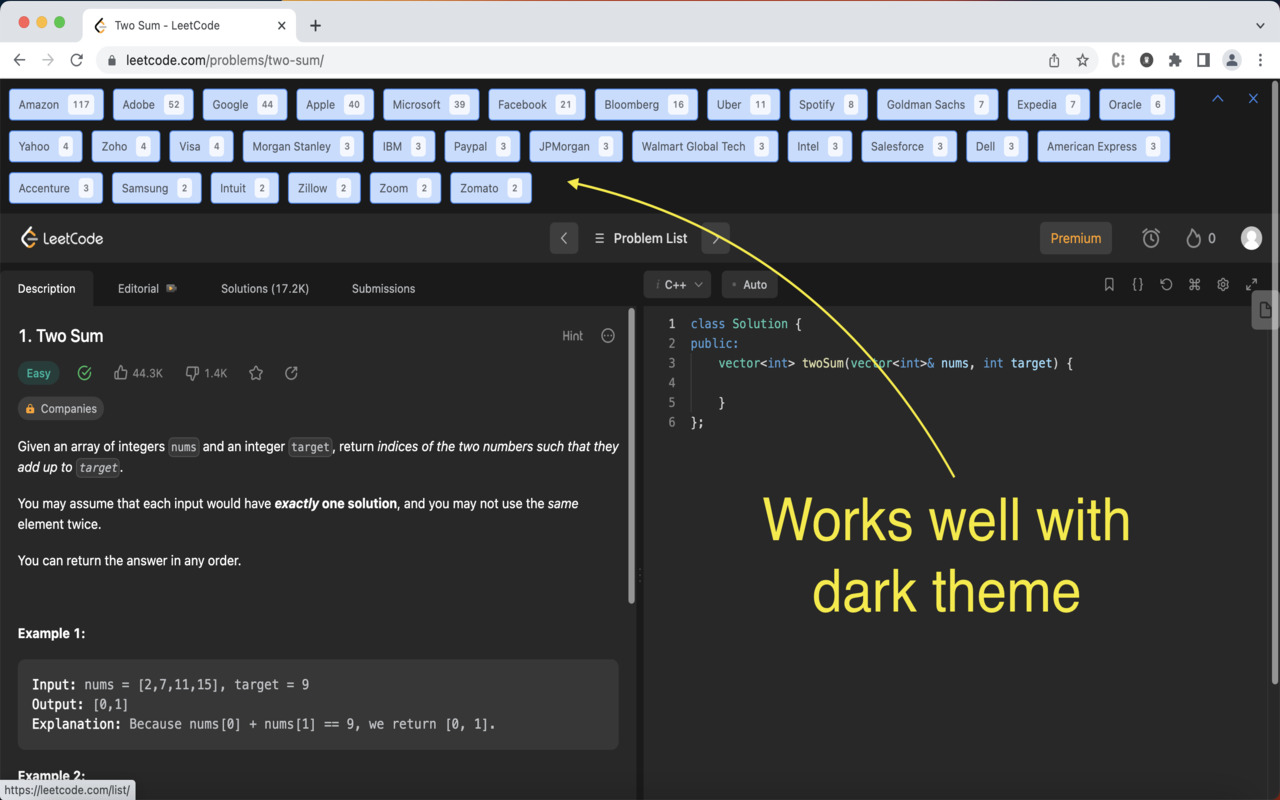Select the Microsoft 39 tag

pyautogui.click(x=431, y=104)
